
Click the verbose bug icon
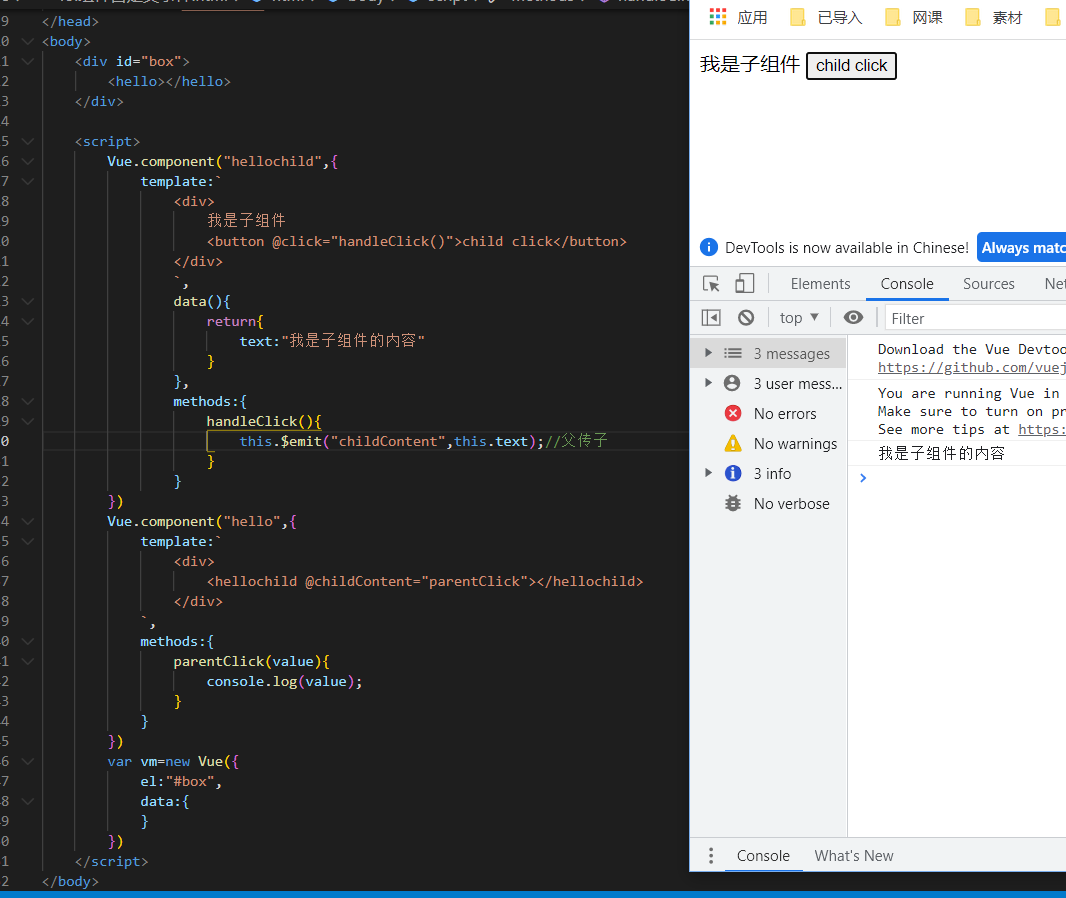[733, 503]
